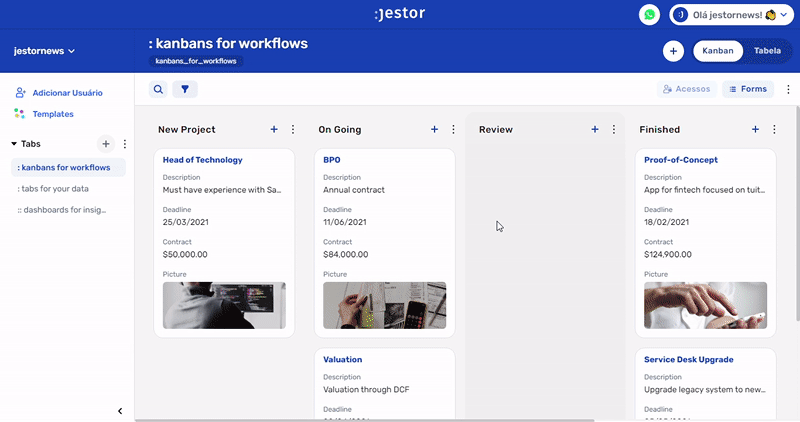Open the On Going column options menu

point(453,130)
